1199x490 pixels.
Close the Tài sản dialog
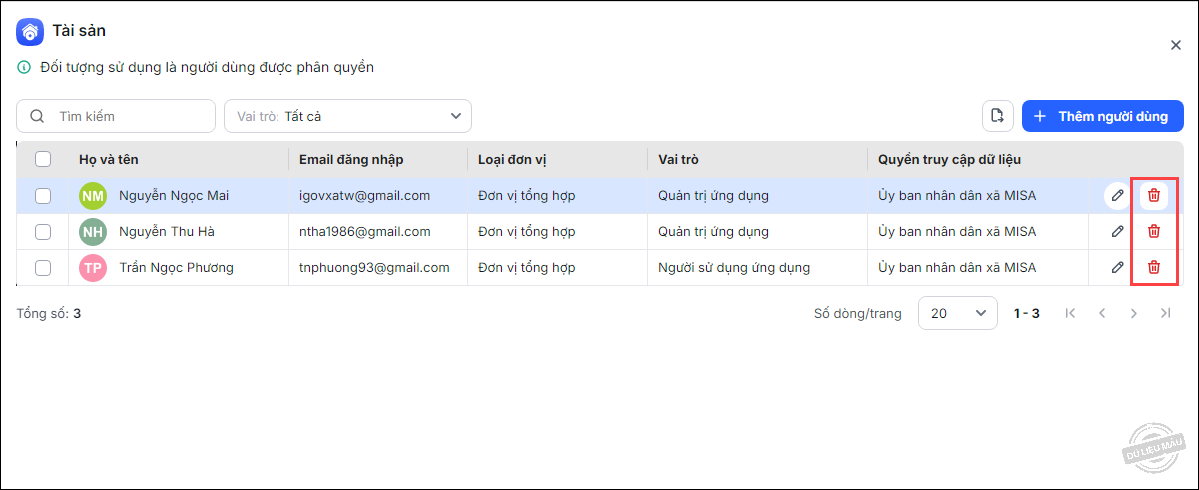pos(1176,45)
